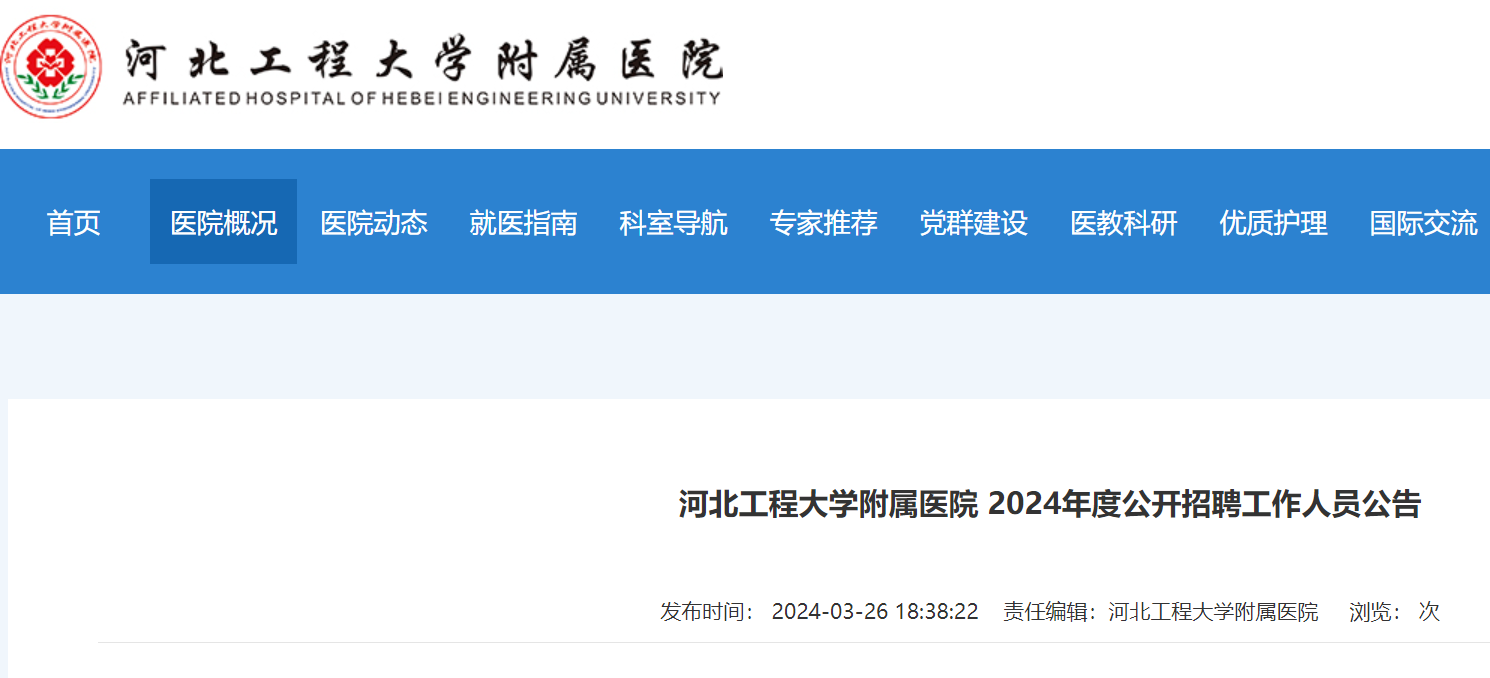This screenshot has height=678, width=1490.
Task: Select the 国际交流 navigation item
Action: point(1423,223)
